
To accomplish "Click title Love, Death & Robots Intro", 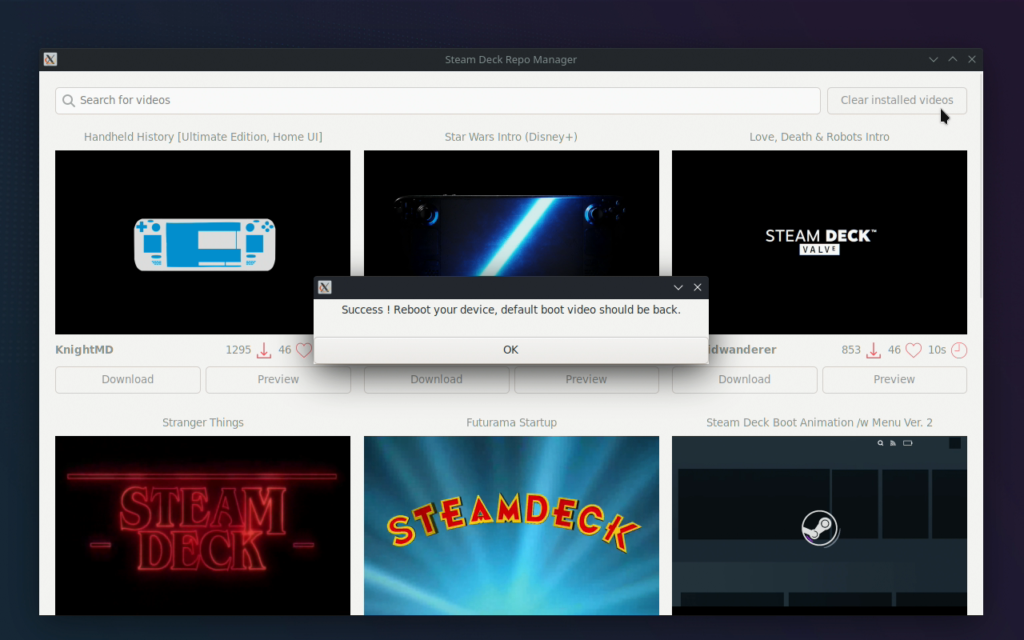I will click(820, 136).
